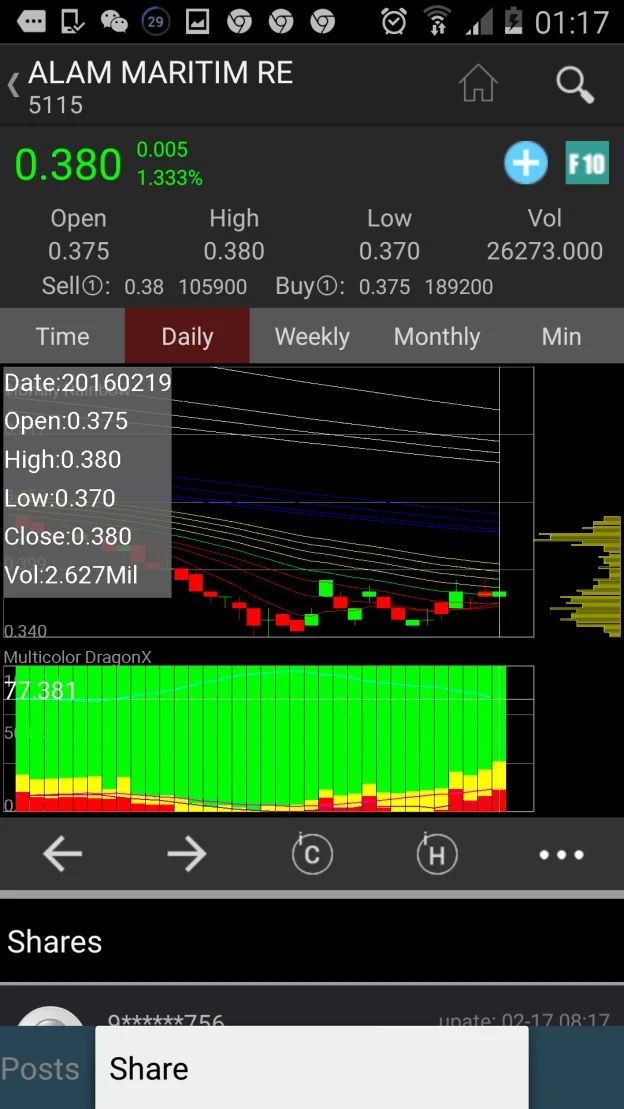Select the Daily chart tab
This screenshot has width=624, height=1109.
[x=187, y=336]
